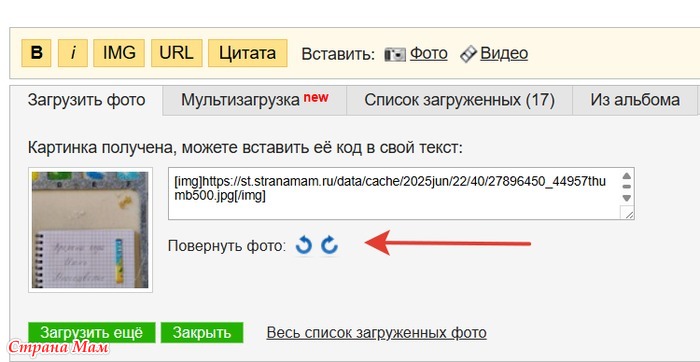Insert a quote with Цитата button

(247, 53)
